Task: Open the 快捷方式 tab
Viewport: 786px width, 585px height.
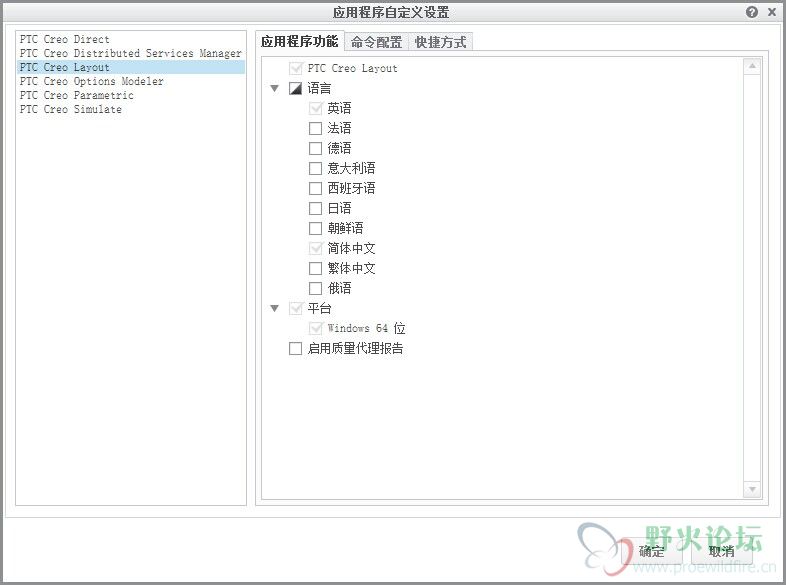Action: tap(441, 42)
